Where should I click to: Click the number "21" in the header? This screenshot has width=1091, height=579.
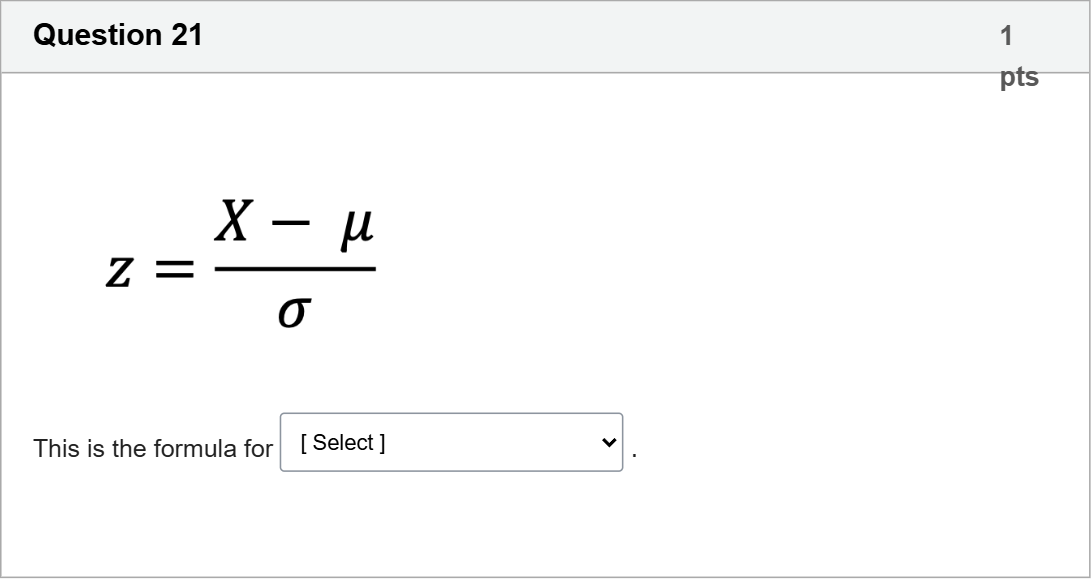click(x=186, y=35)
